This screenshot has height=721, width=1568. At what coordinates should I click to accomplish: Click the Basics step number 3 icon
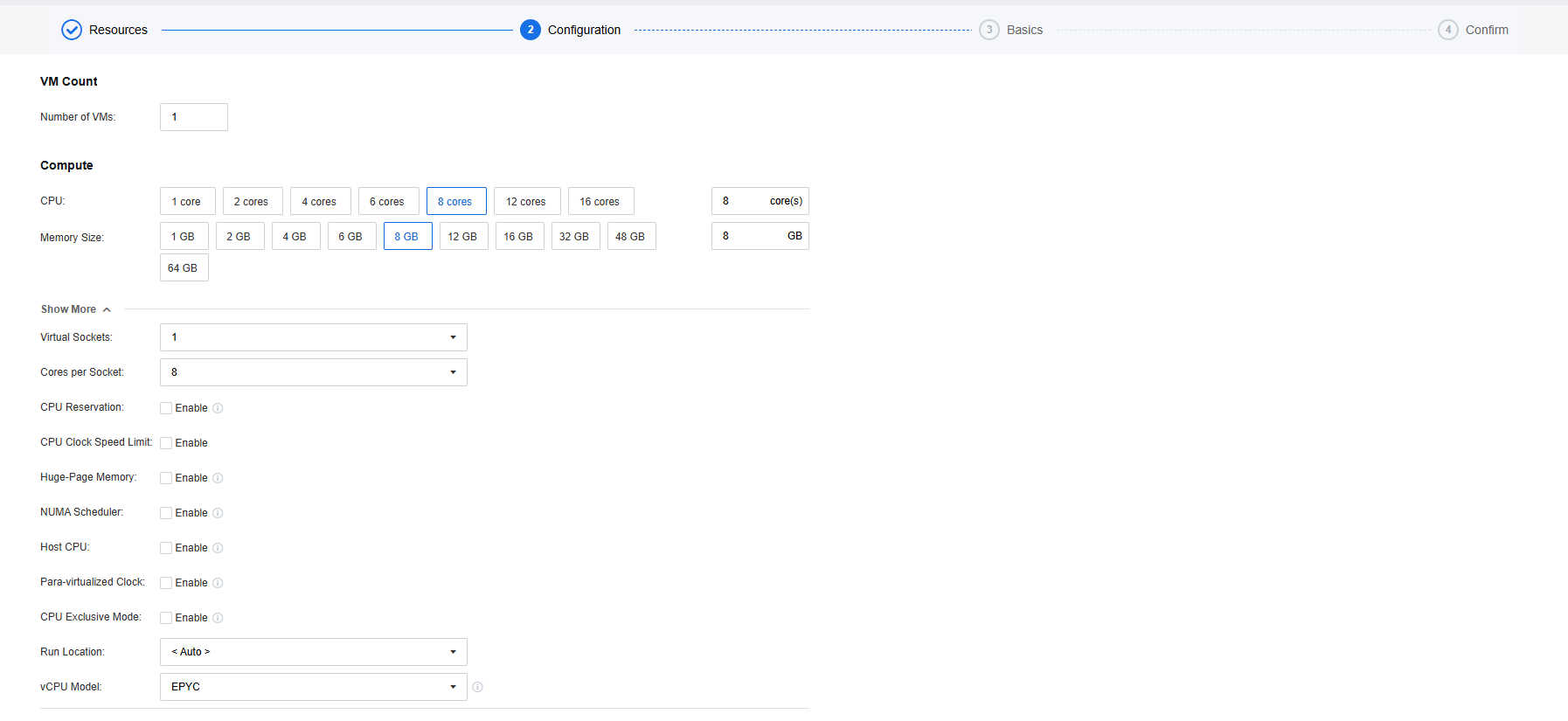(989, 30)
